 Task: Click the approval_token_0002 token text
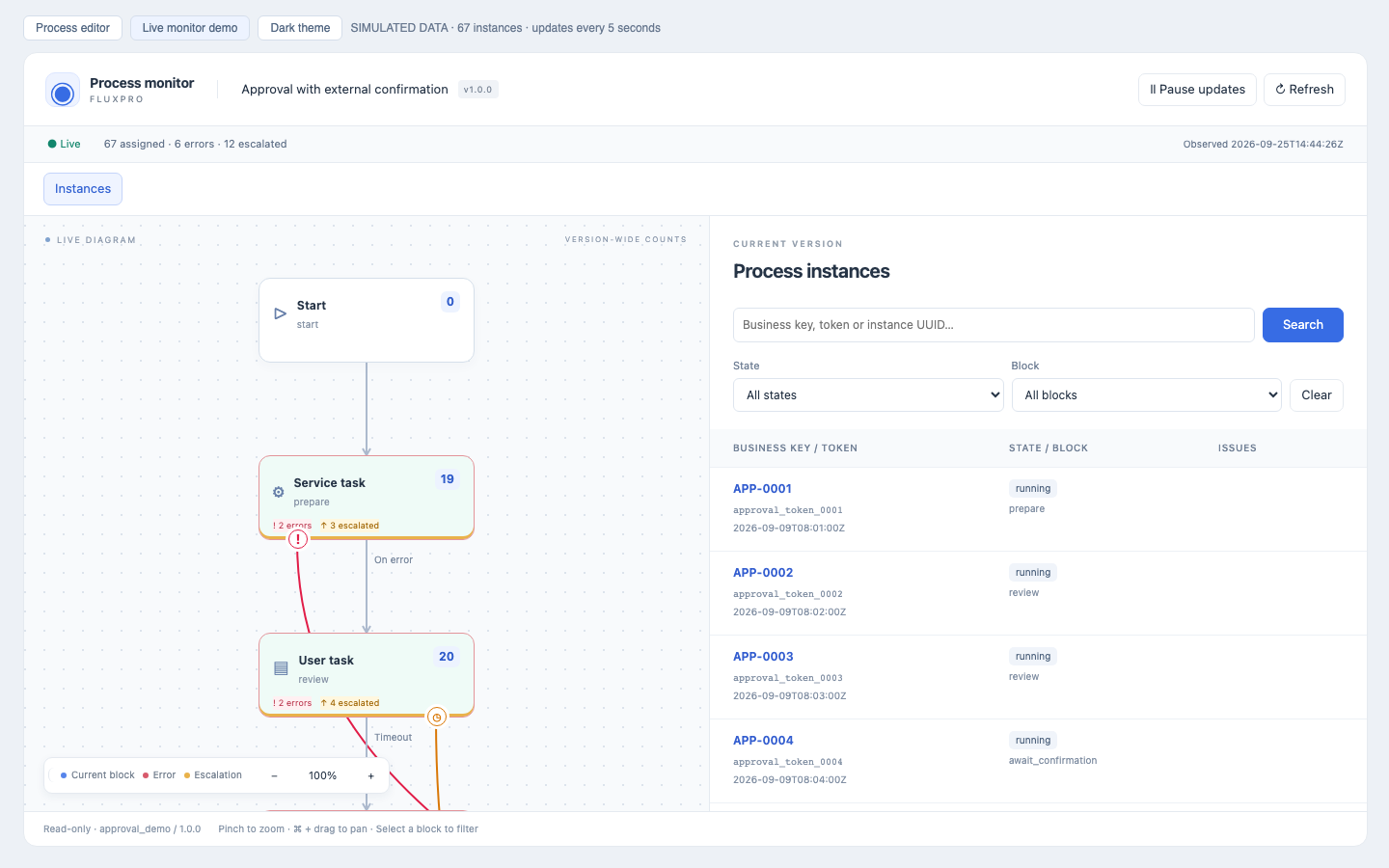tap(788, 594)
